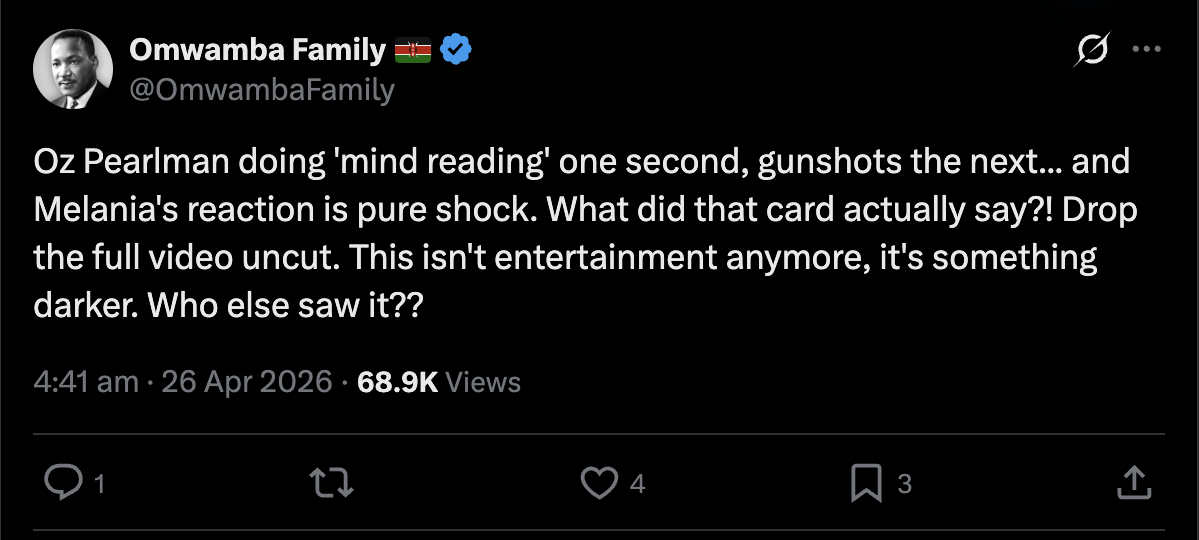Image resolution: width=1199 pixels, height=540 pixels.
Task: Click the Grok explain-post icon
Action: click(x=1092, y=50)
